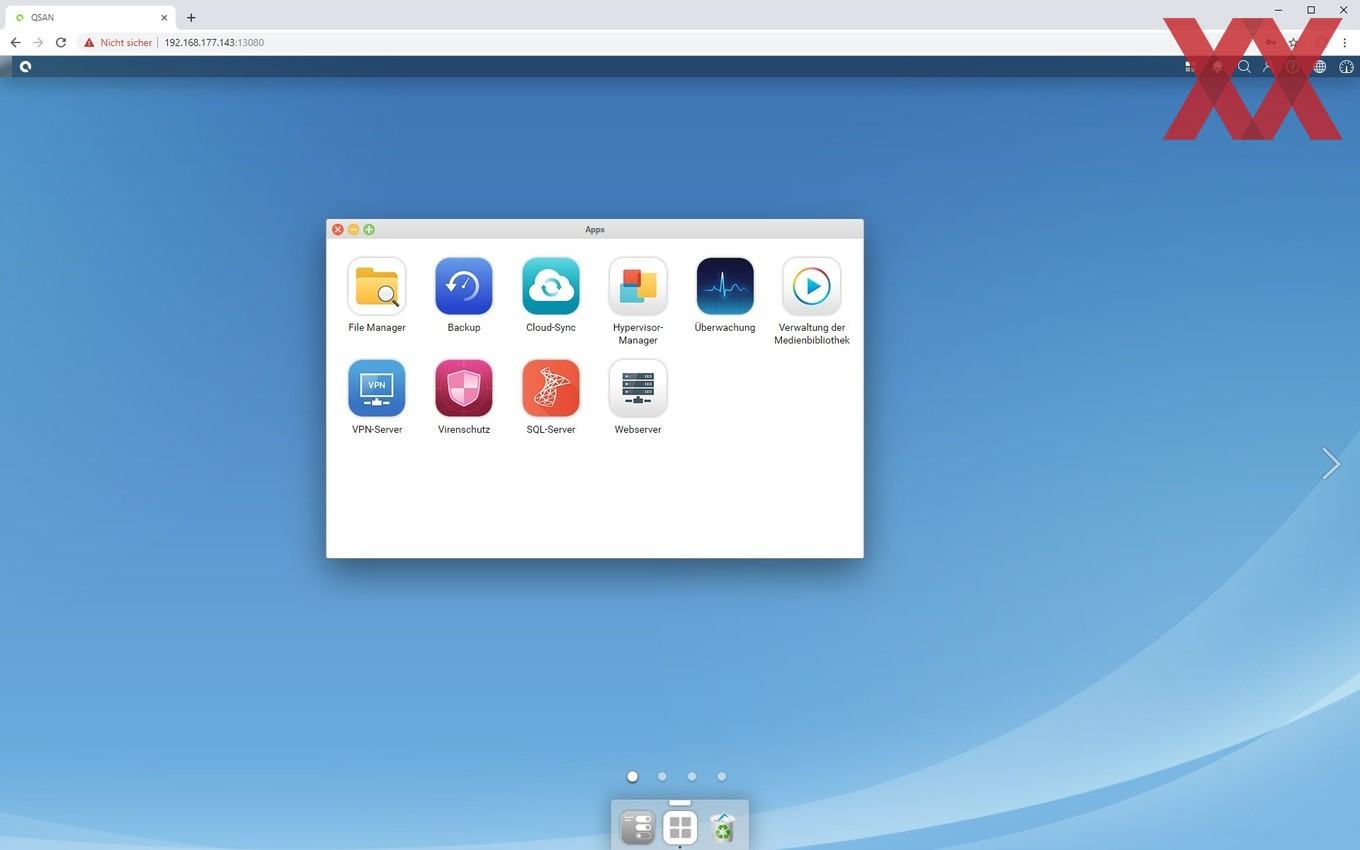The height and width of the screenshot is (850, 1360).
Task: Open Verwaltung der Medienbibliothek app
Action: click(812, 286)
